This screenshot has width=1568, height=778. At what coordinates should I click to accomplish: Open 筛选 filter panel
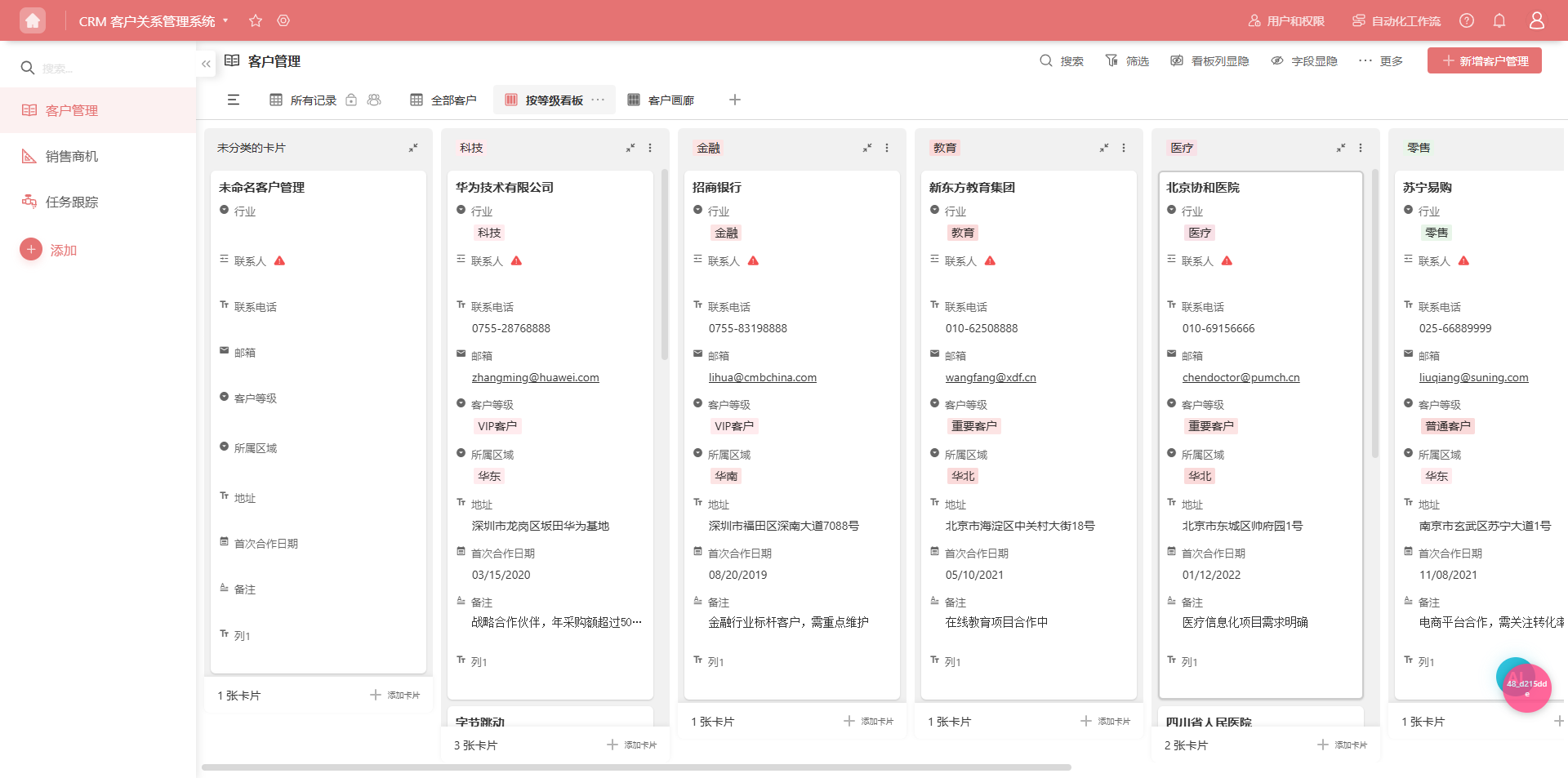point(1127,61)
